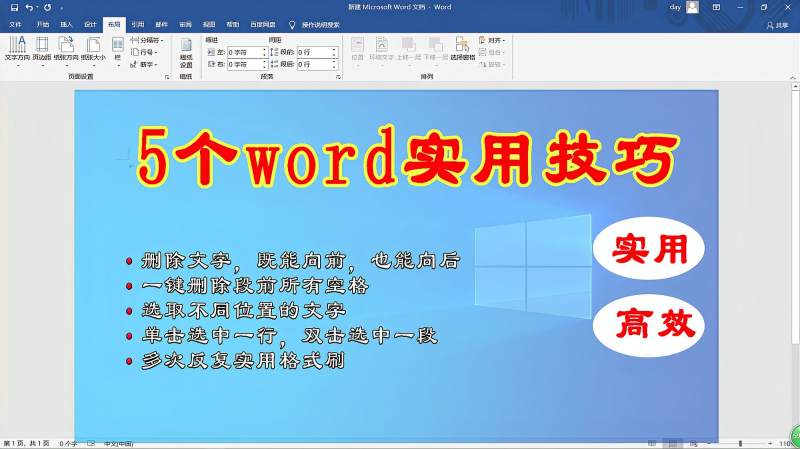Switch to Read Mode view in status bar
The width and height of the screenshot is (800, 449).
pos(652,444)
